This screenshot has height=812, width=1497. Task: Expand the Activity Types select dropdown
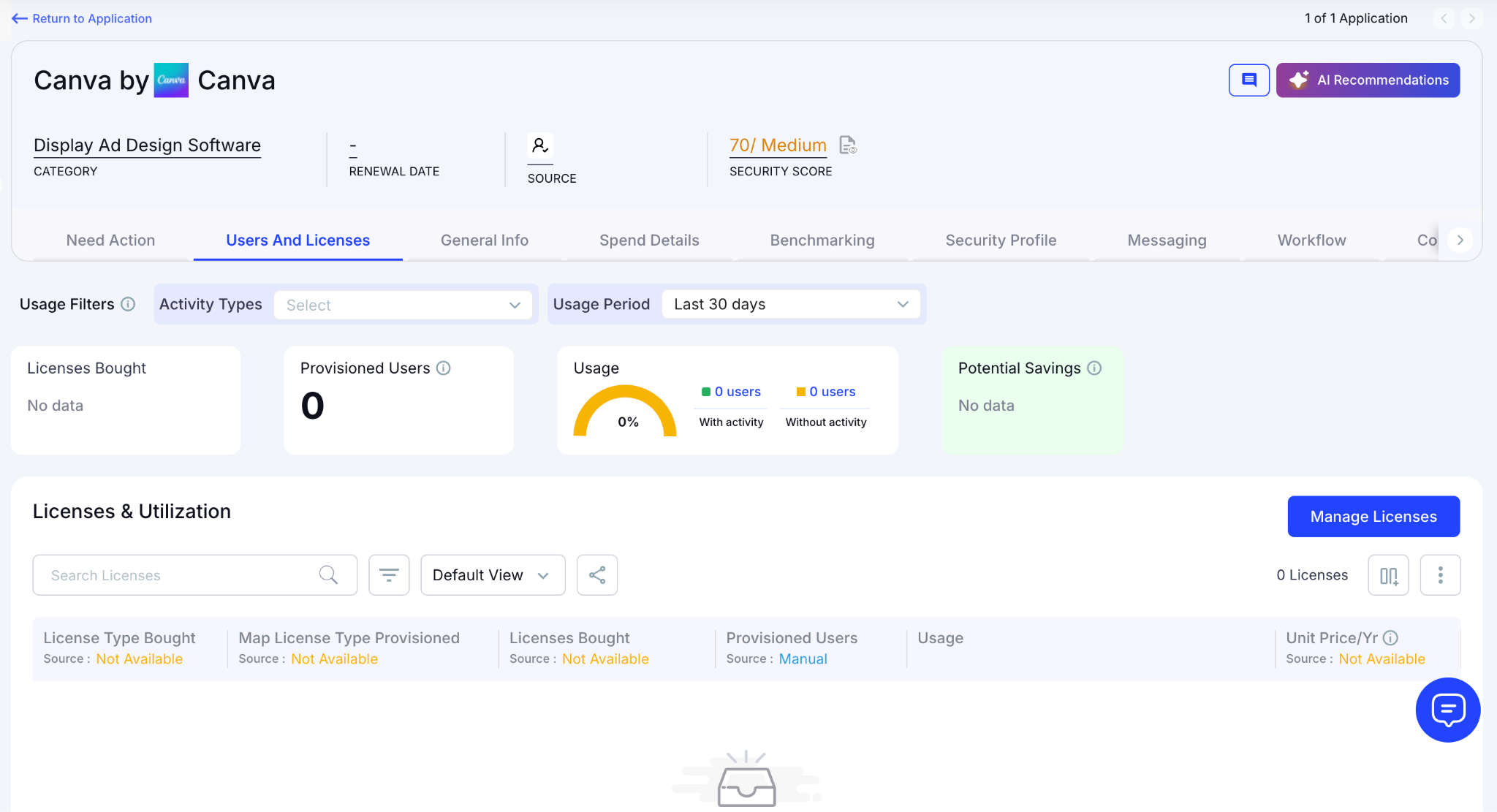click(x=403, y=305)
